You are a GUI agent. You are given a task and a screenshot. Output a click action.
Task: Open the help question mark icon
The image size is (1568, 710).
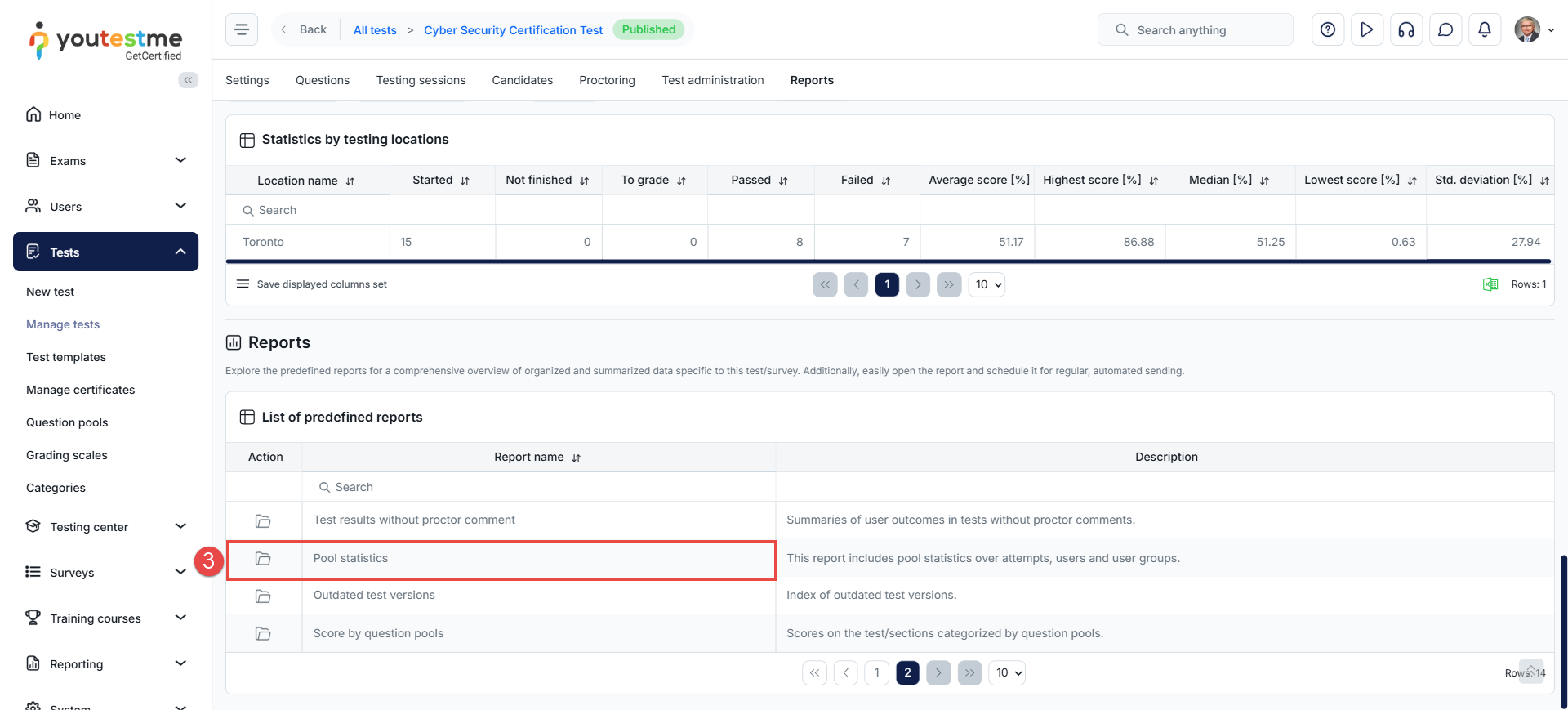(1327, 30)
